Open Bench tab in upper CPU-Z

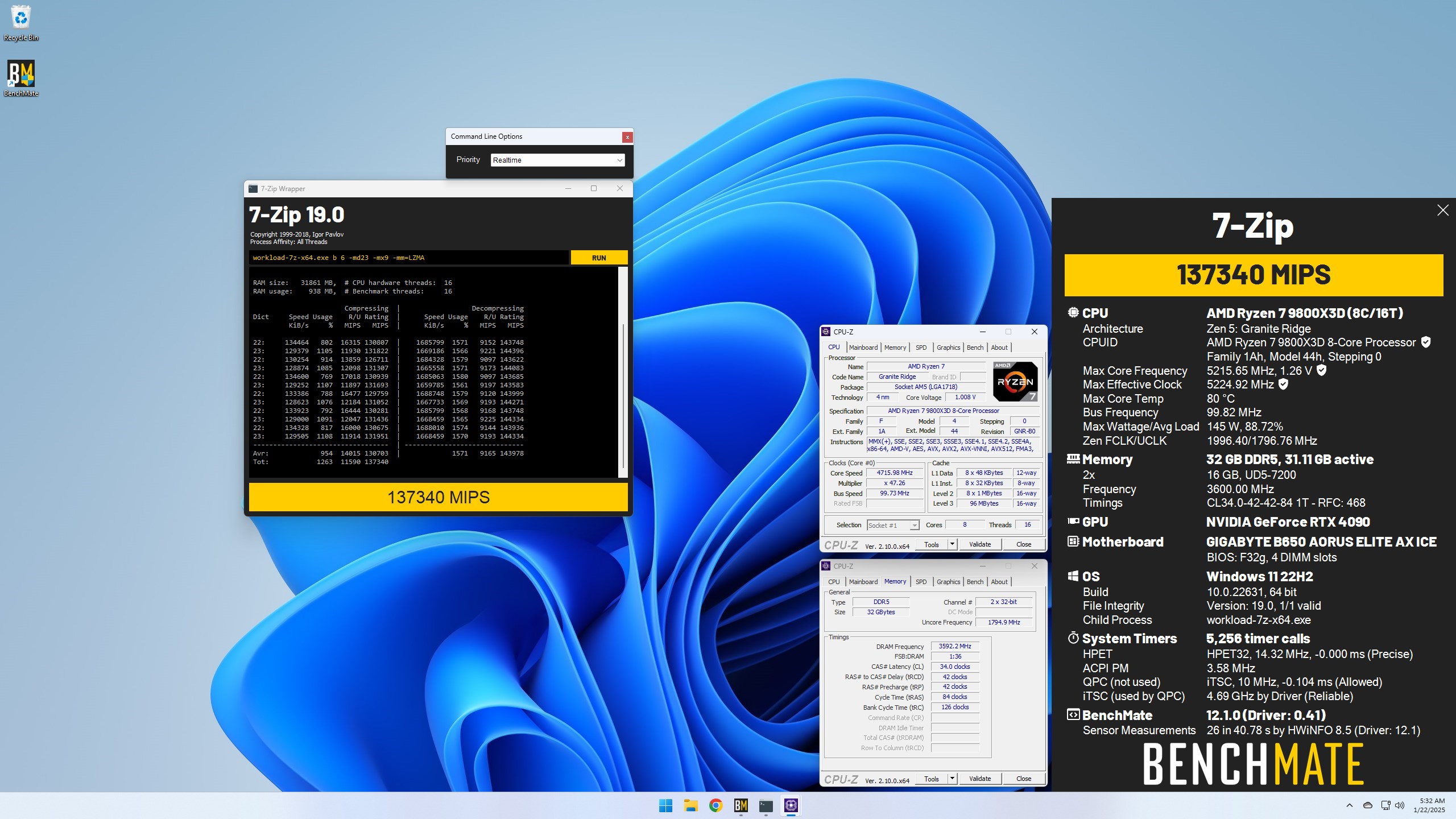[975, 348]
